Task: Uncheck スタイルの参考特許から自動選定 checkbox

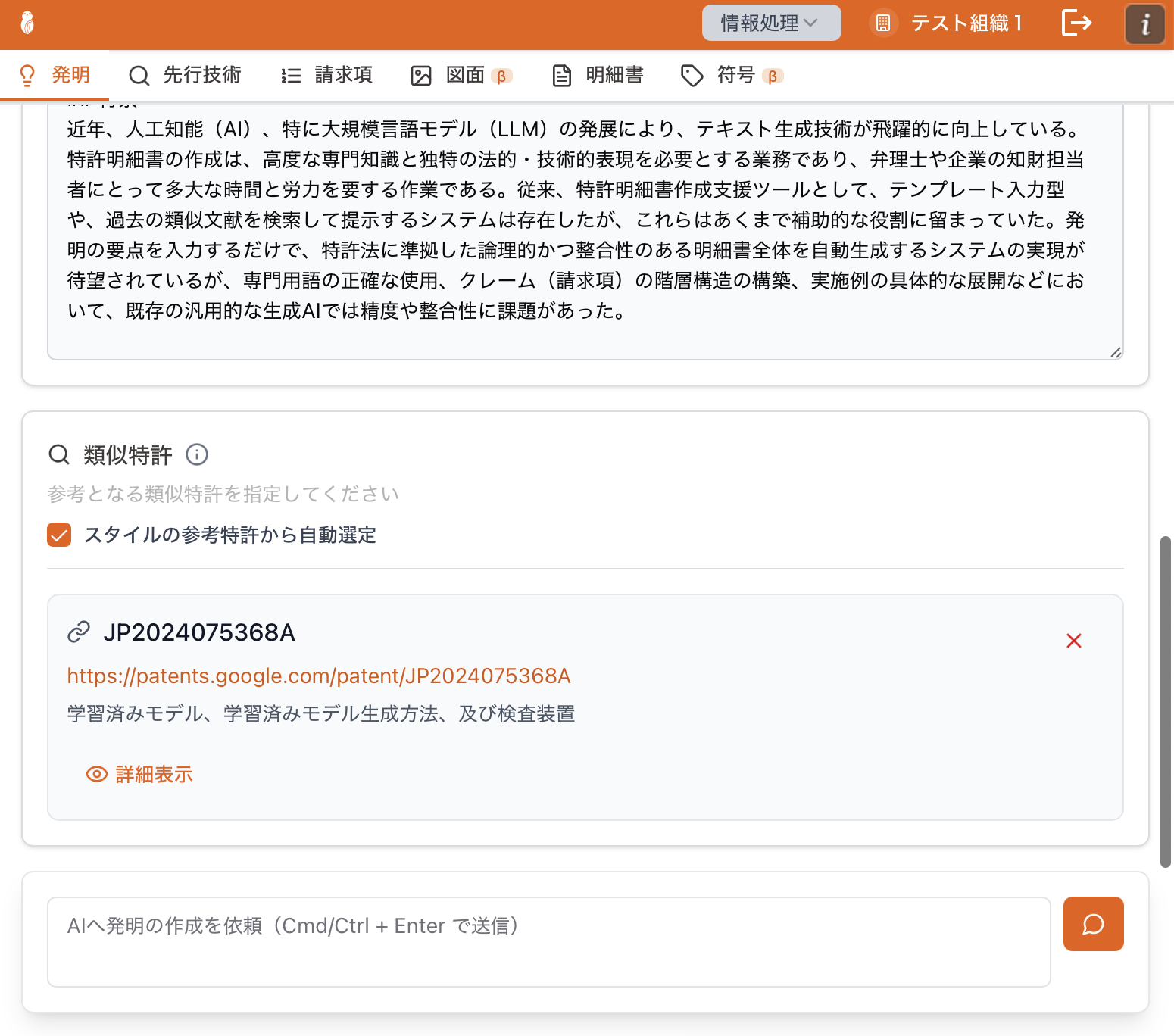Action: click(59, 535)
